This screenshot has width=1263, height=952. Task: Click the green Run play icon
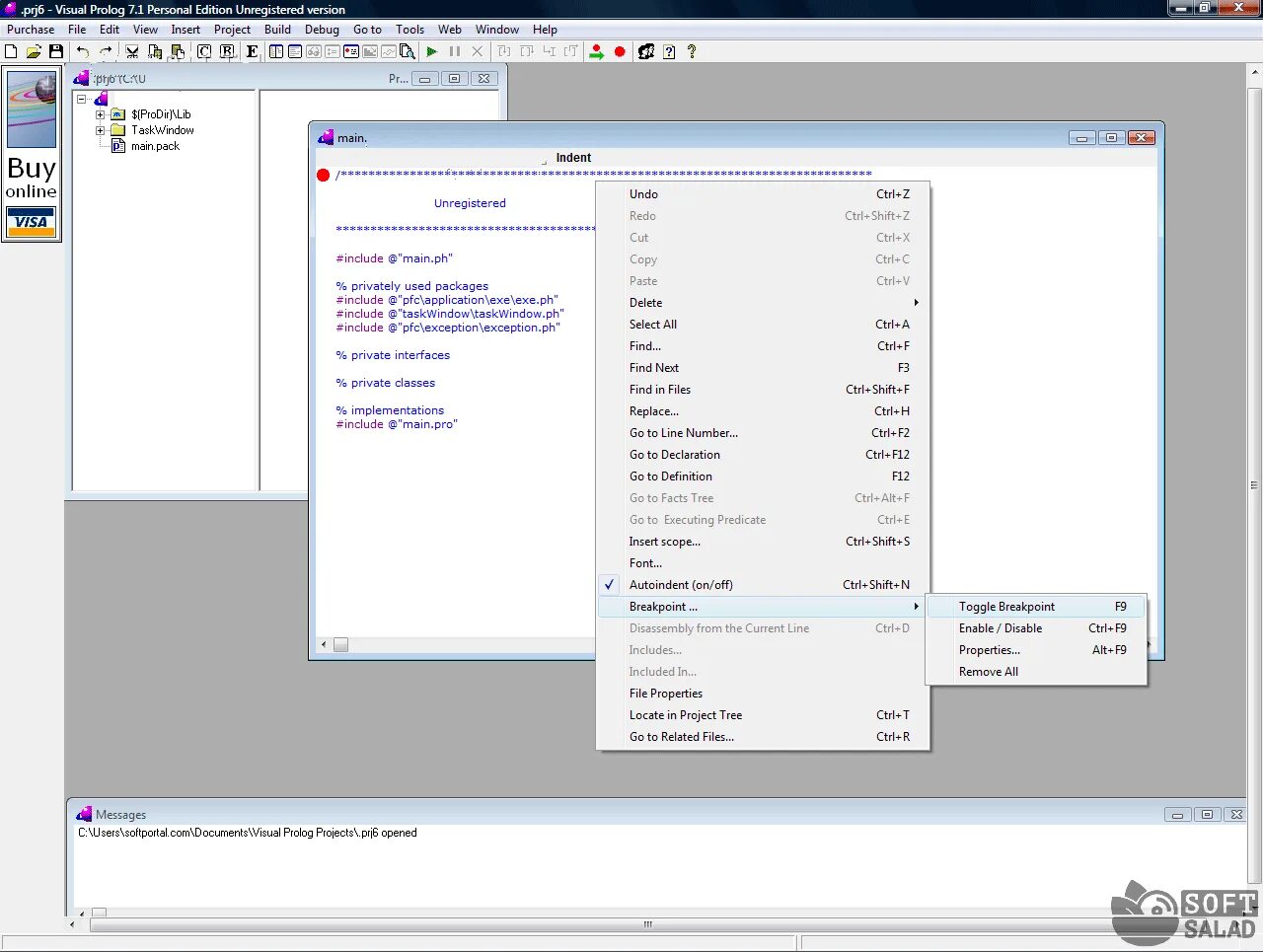432,51
